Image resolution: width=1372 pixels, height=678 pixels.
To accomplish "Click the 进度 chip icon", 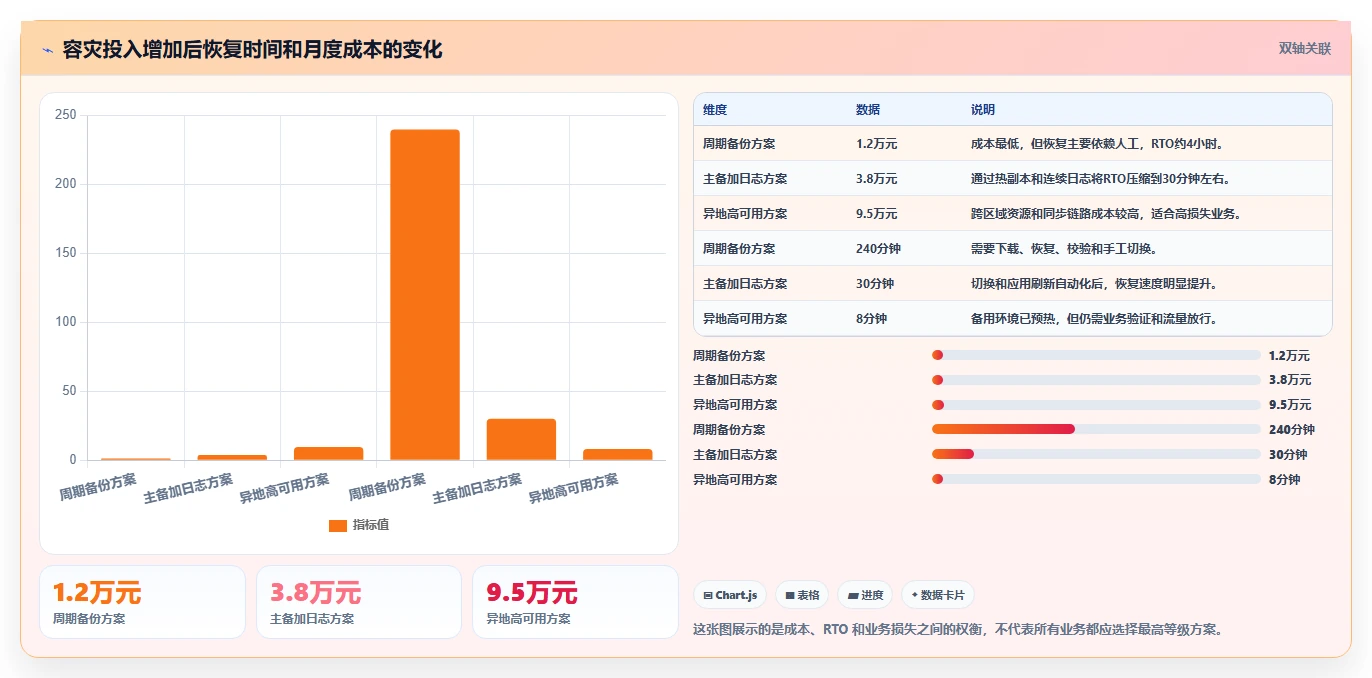I will (853, 596).
